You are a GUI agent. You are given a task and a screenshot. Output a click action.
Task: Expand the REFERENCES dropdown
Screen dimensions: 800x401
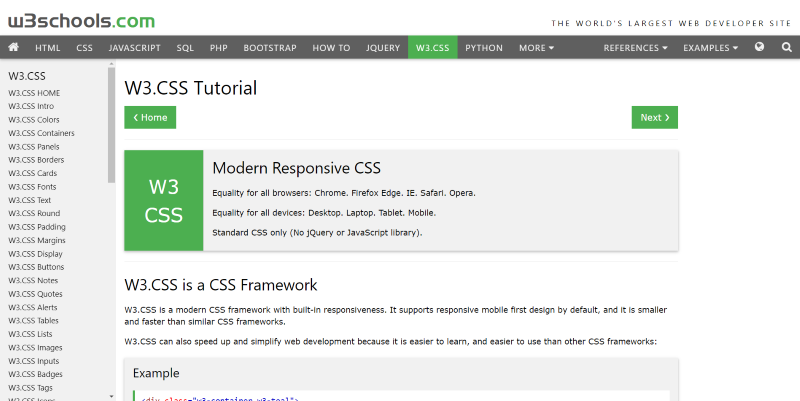(x=635, y=47)
